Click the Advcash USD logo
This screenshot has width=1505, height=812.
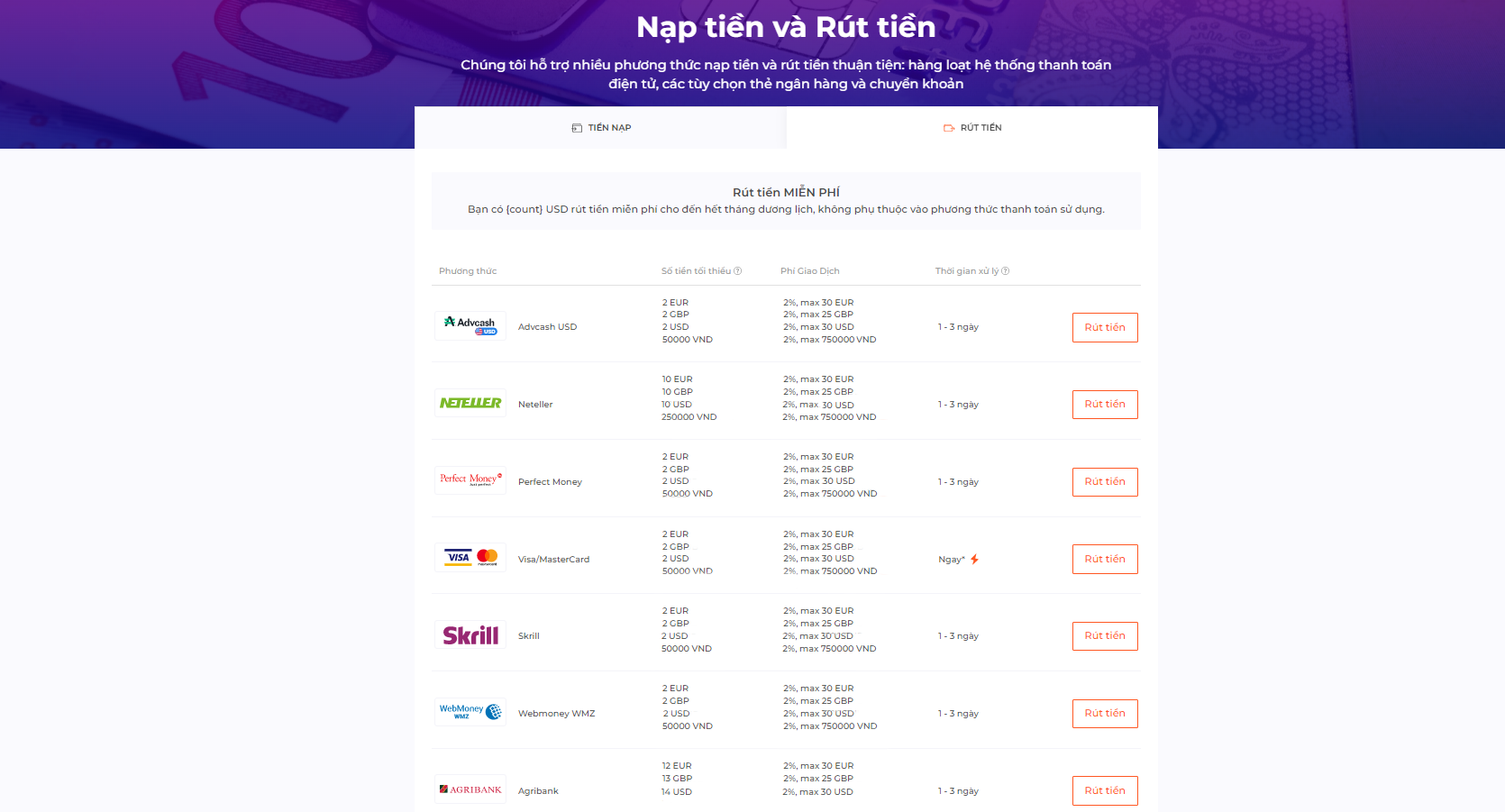pos(470,326)
